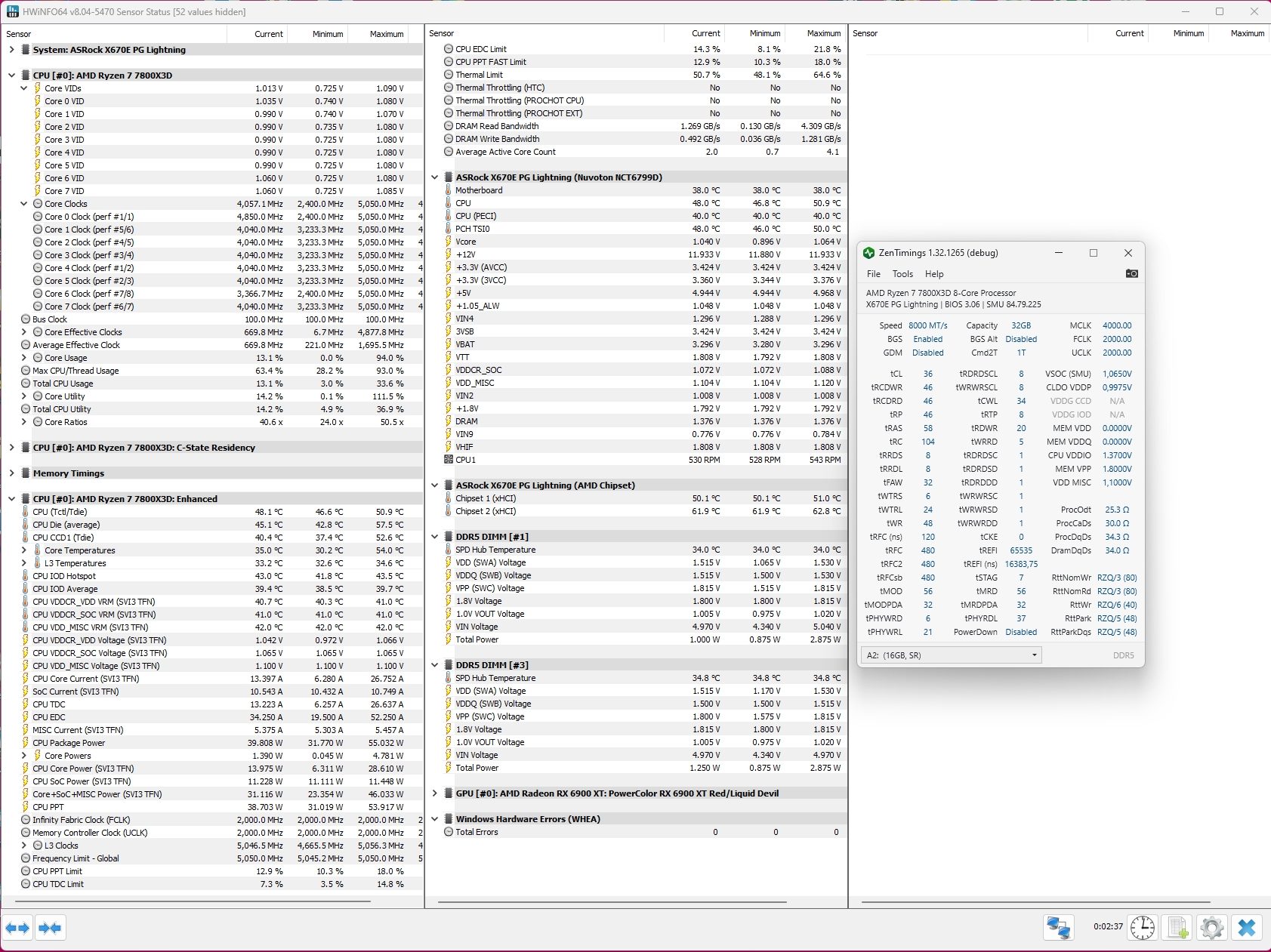
Task: Expand the Memory Timings sensor group
Action: pos(11,473)
